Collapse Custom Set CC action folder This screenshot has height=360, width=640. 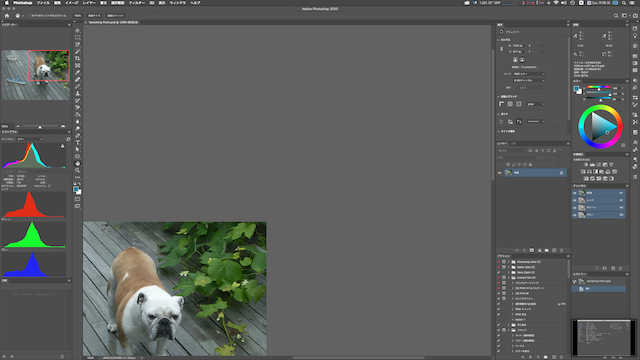pos(509,278)
